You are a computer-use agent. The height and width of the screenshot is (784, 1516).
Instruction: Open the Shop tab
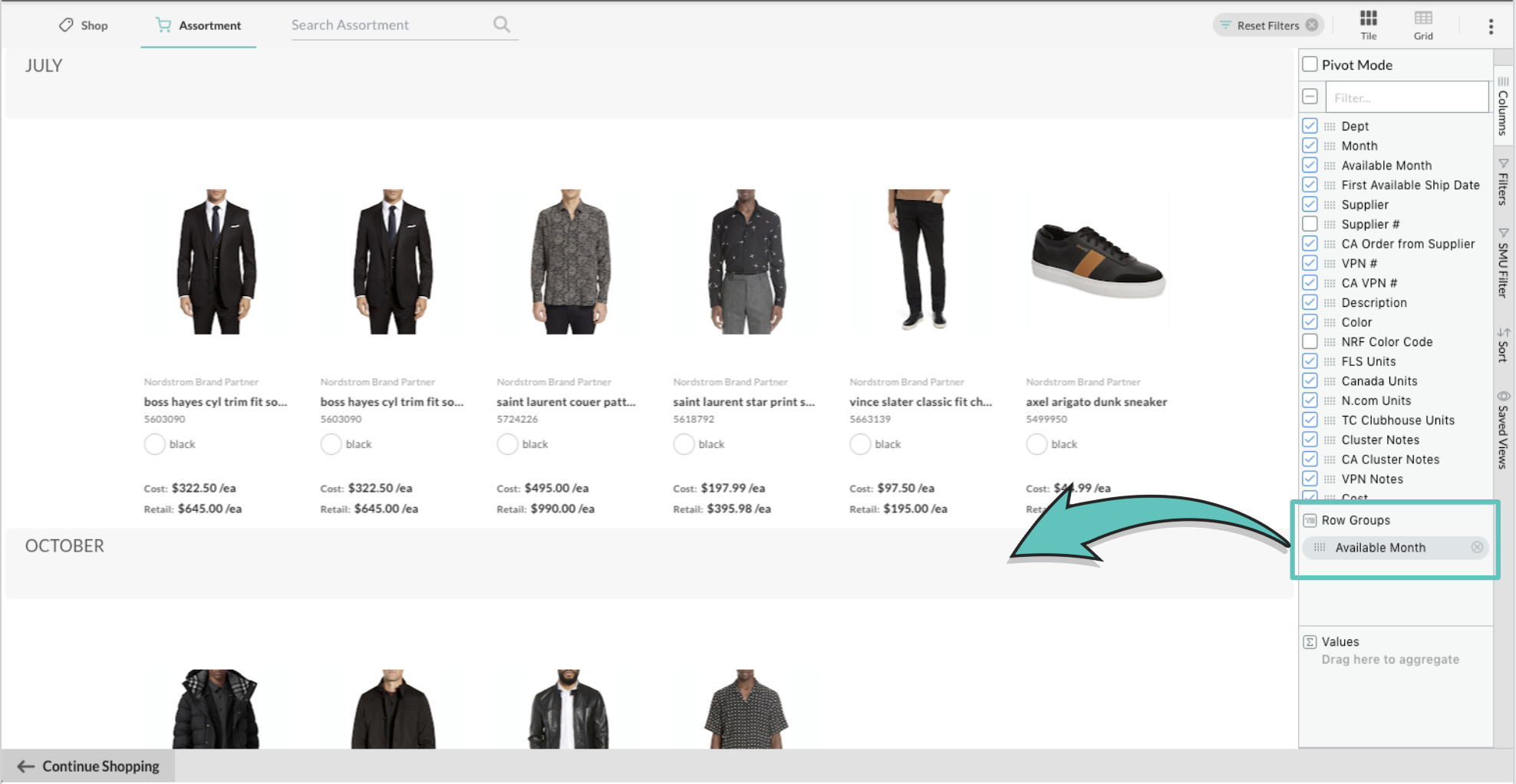(x=84, y=25)
